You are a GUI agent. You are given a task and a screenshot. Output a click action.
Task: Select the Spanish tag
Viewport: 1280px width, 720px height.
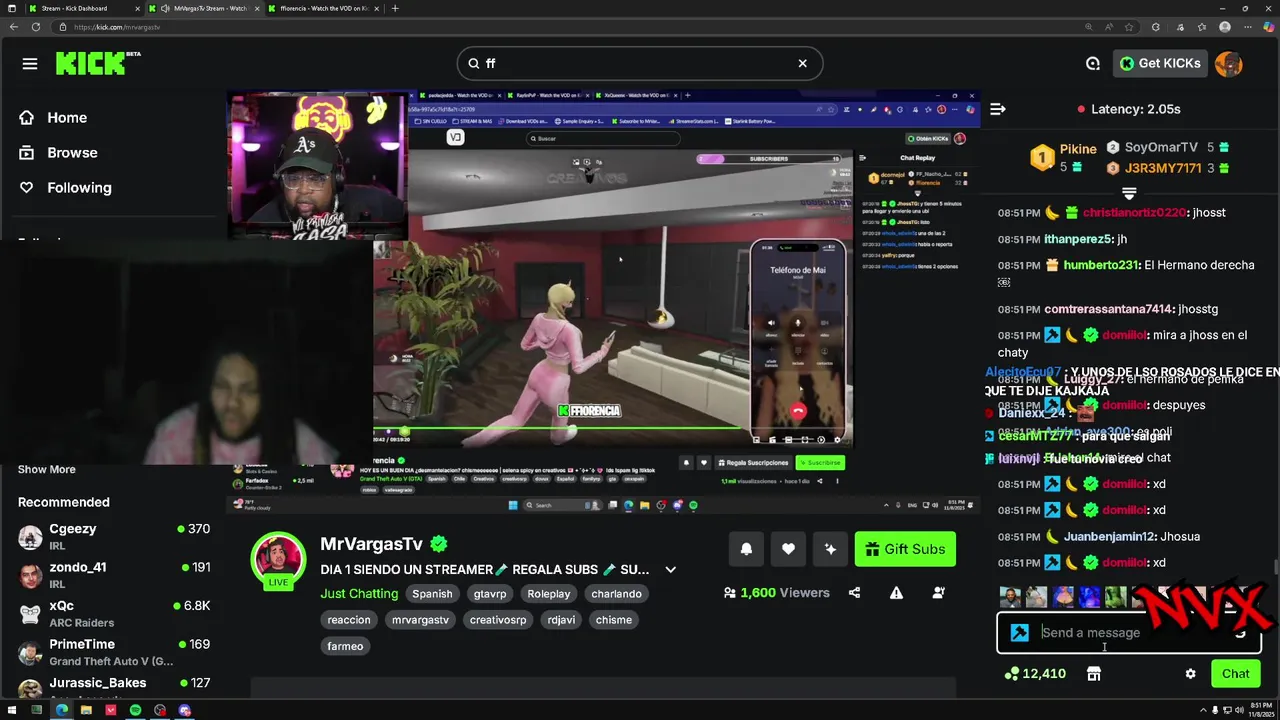pos(432,593)
